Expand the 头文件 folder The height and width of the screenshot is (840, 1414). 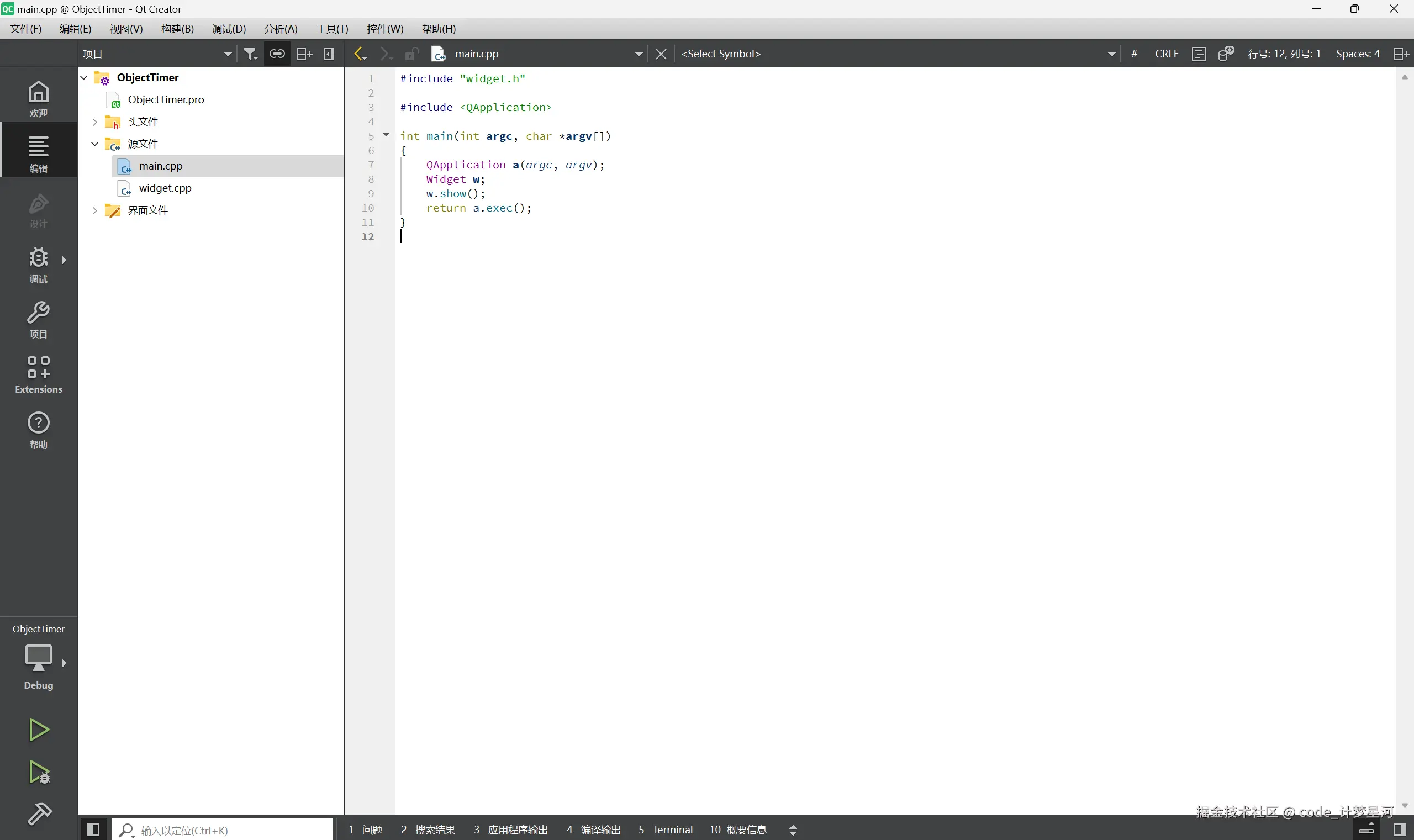[94, 121]
